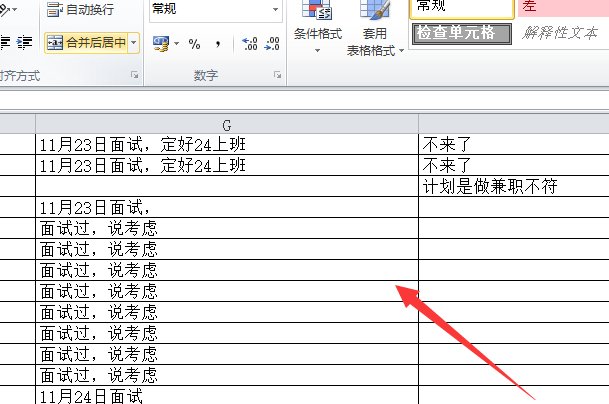Image resolution: width=609 pixels, height=404 pixels.
Task: Click the accounting number format icon
Action: [x=161, y=44]
